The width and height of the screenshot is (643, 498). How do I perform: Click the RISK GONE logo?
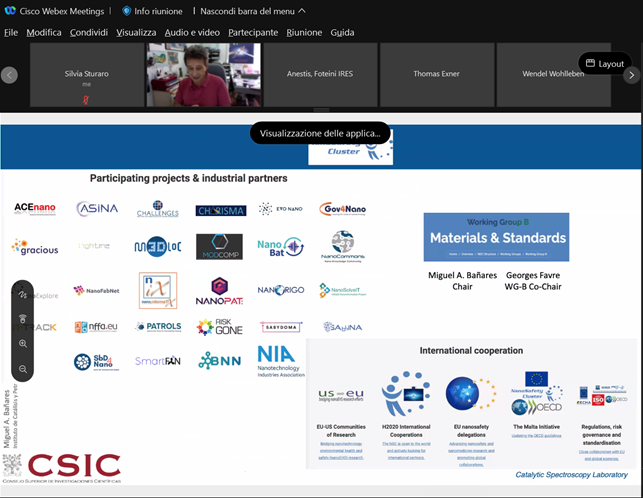pyautogui.click(x=219, y=327)
